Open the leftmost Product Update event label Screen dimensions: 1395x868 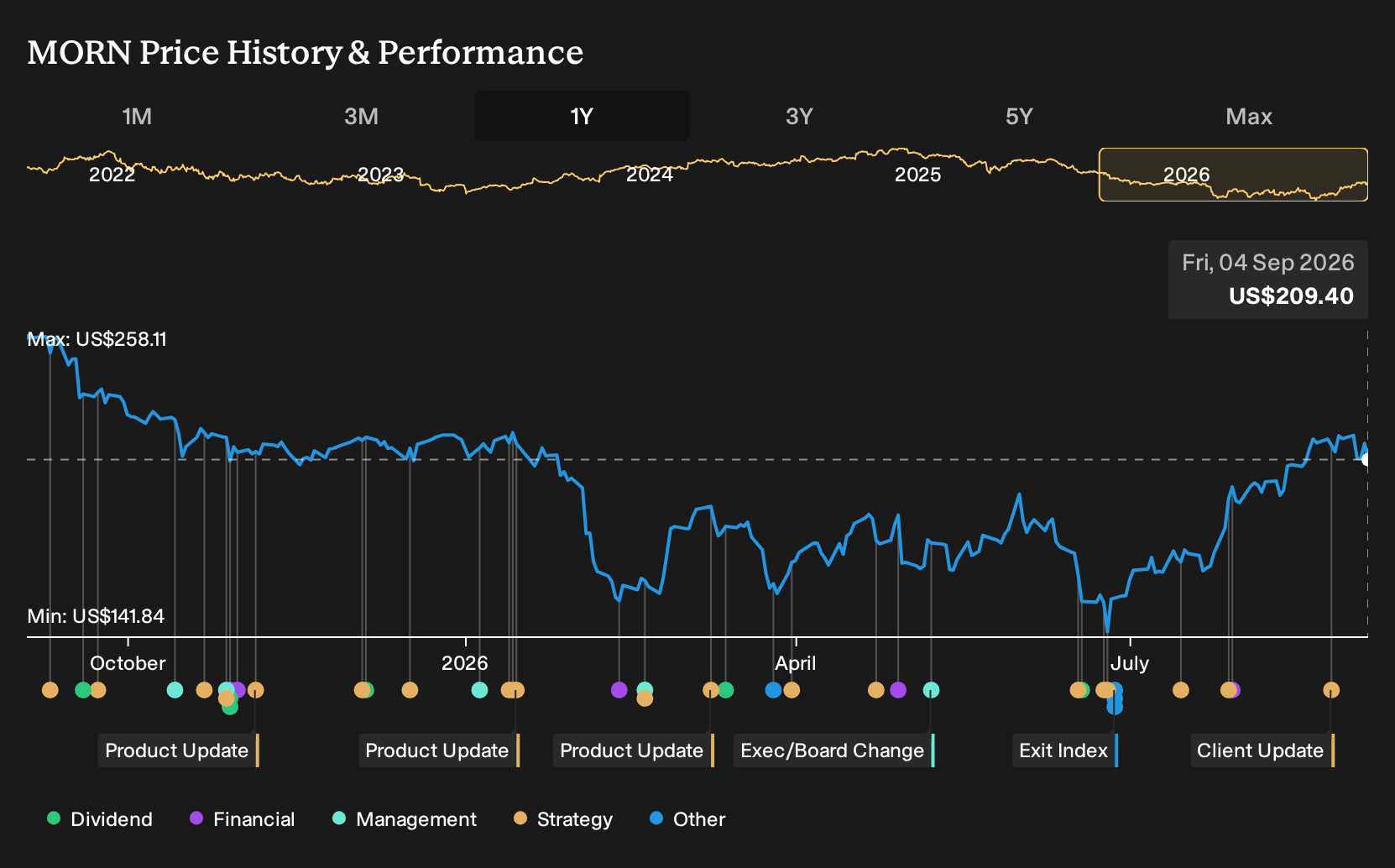click(178, 750)
